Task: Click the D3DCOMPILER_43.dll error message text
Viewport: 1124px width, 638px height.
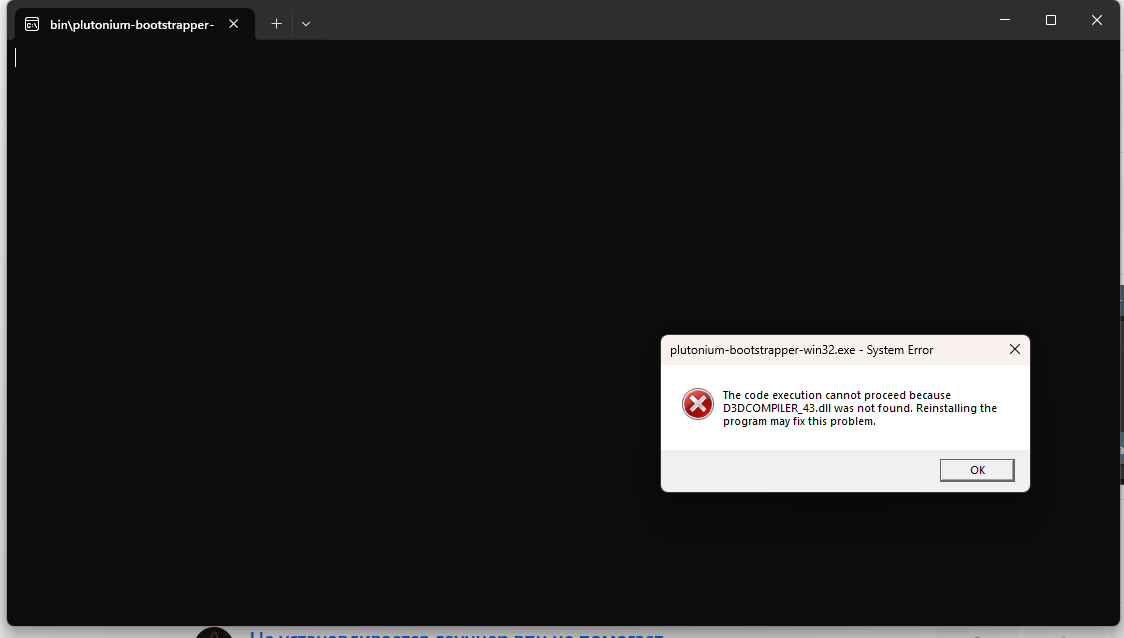Action: coord(859,408)
